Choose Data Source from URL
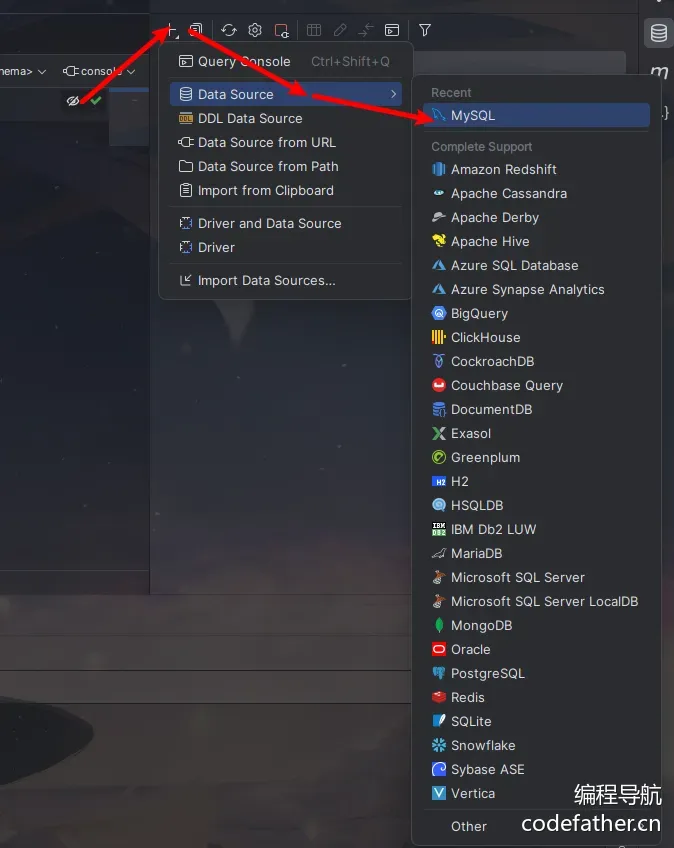This screenshot has height=848, width=674. tap(266, 142)
